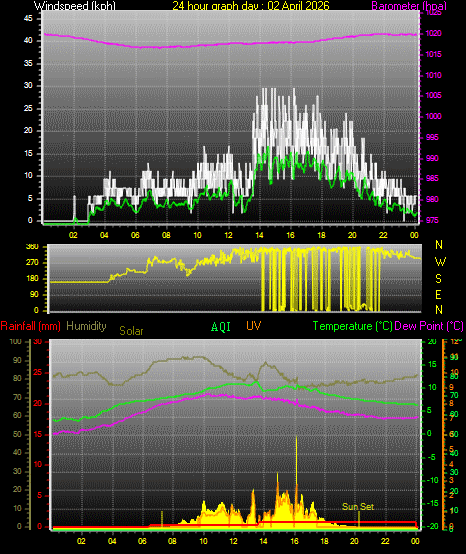
Task: Select the green -15 temperature axis value
Action: [x=433, y=503]
